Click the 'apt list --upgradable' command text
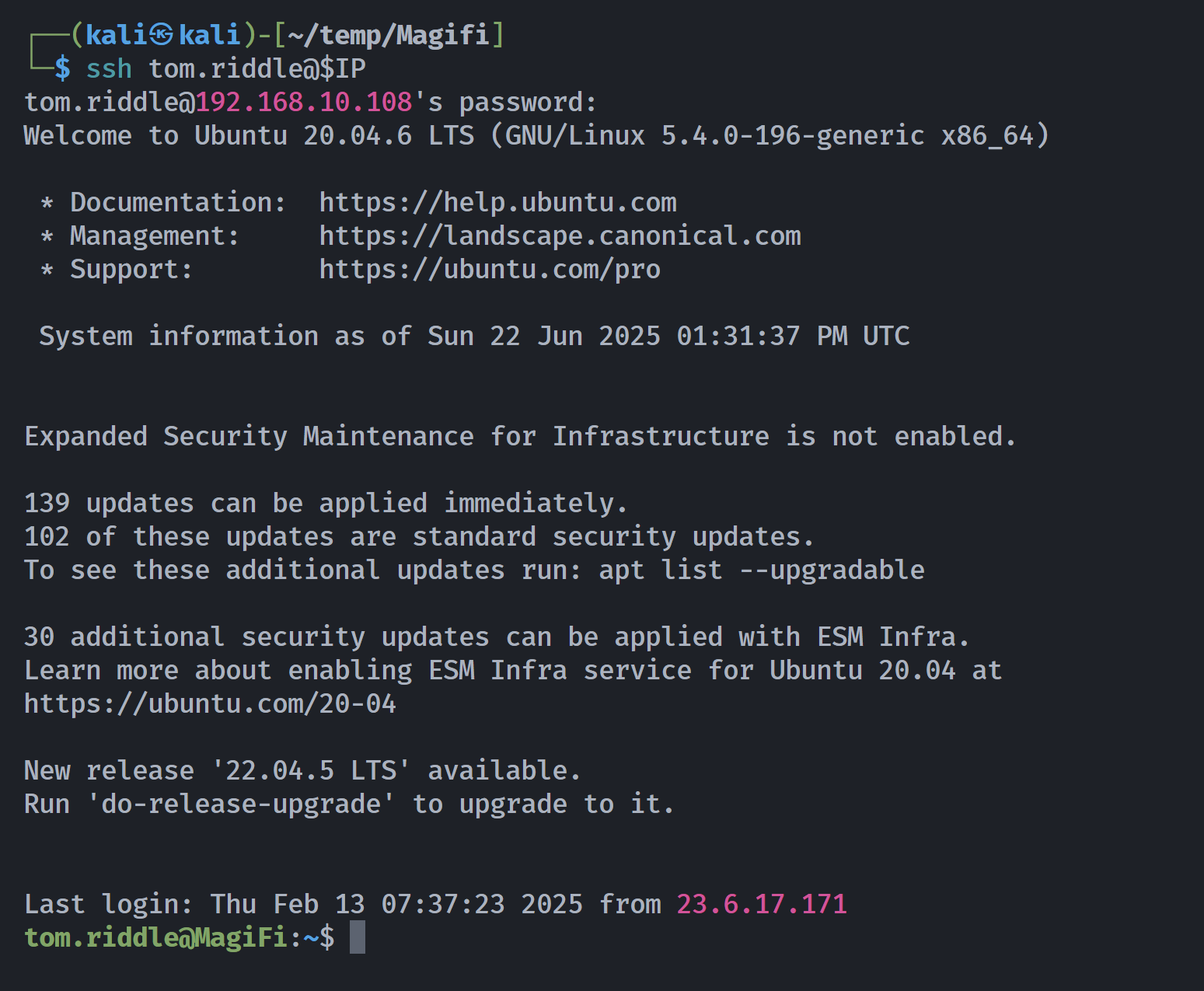Viewport: 1204px width, 991px height. coord(762,570)
